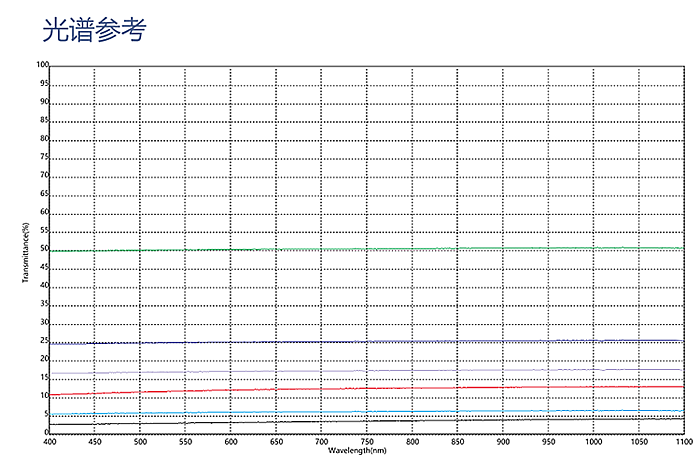This screenshot has width=700, height=468.
Task: Select the cyan curve near 5%
Action: pyautogui.click(x=366, y=412)
